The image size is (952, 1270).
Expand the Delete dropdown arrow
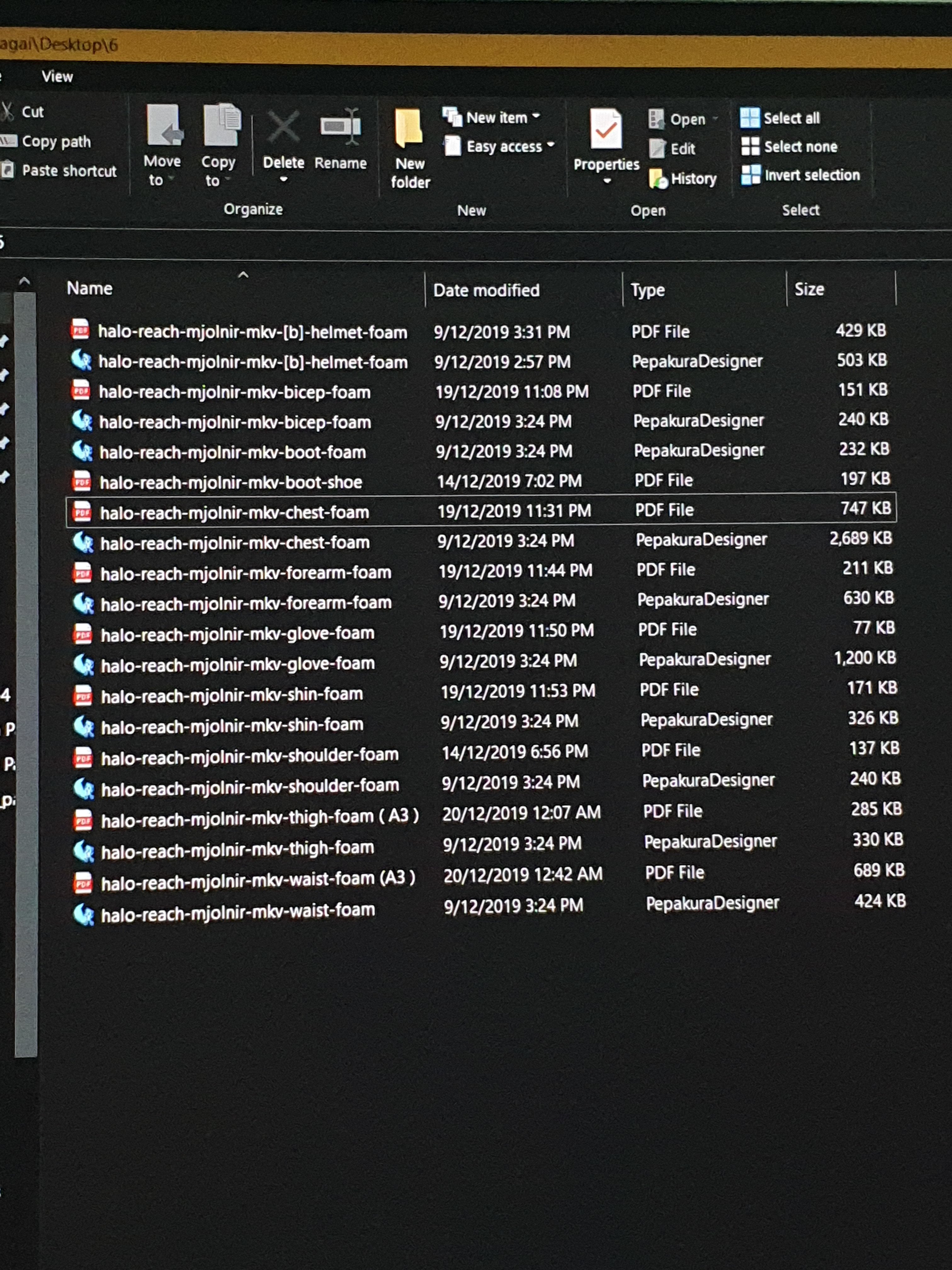tap(283, 180)
